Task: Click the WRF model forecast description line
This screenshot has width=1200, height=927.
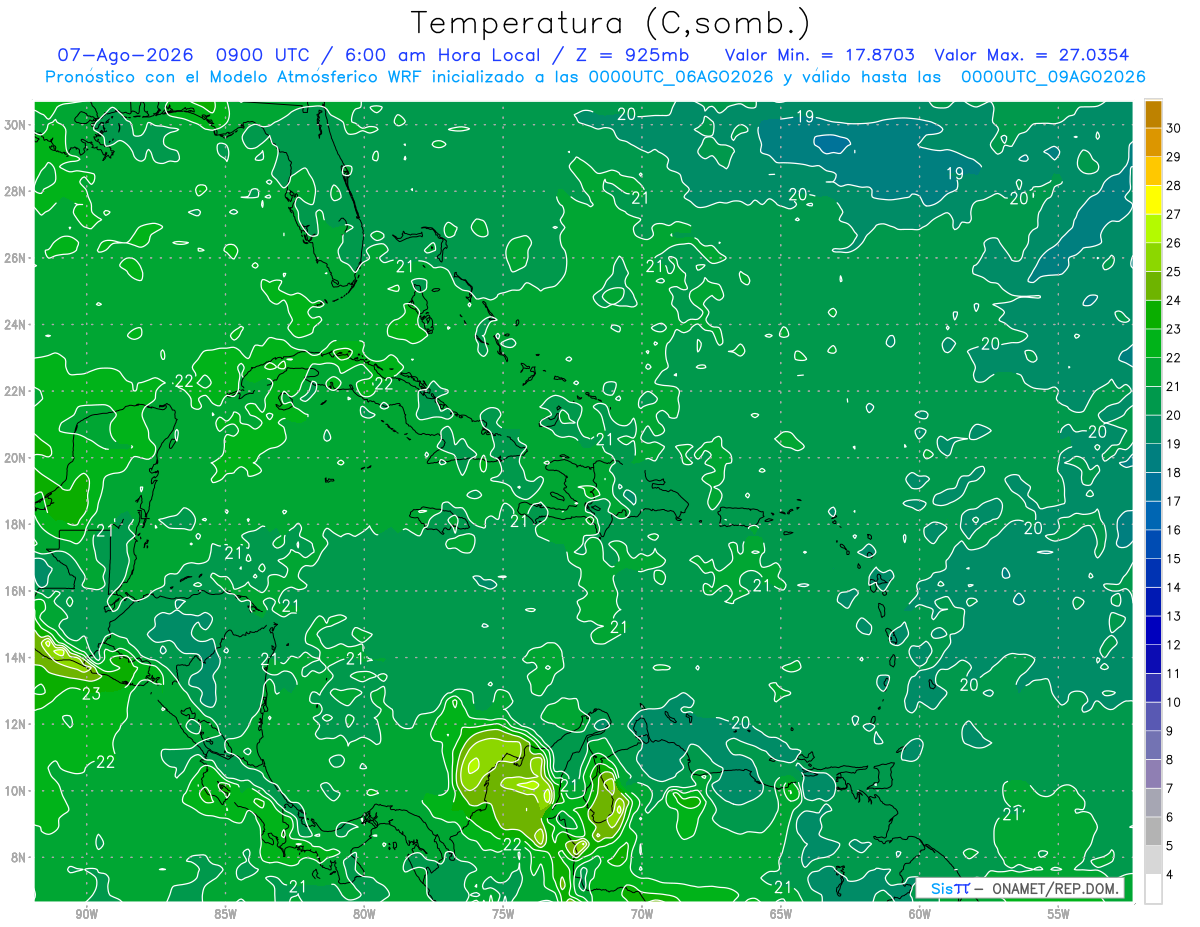Action: coord(595,76)
